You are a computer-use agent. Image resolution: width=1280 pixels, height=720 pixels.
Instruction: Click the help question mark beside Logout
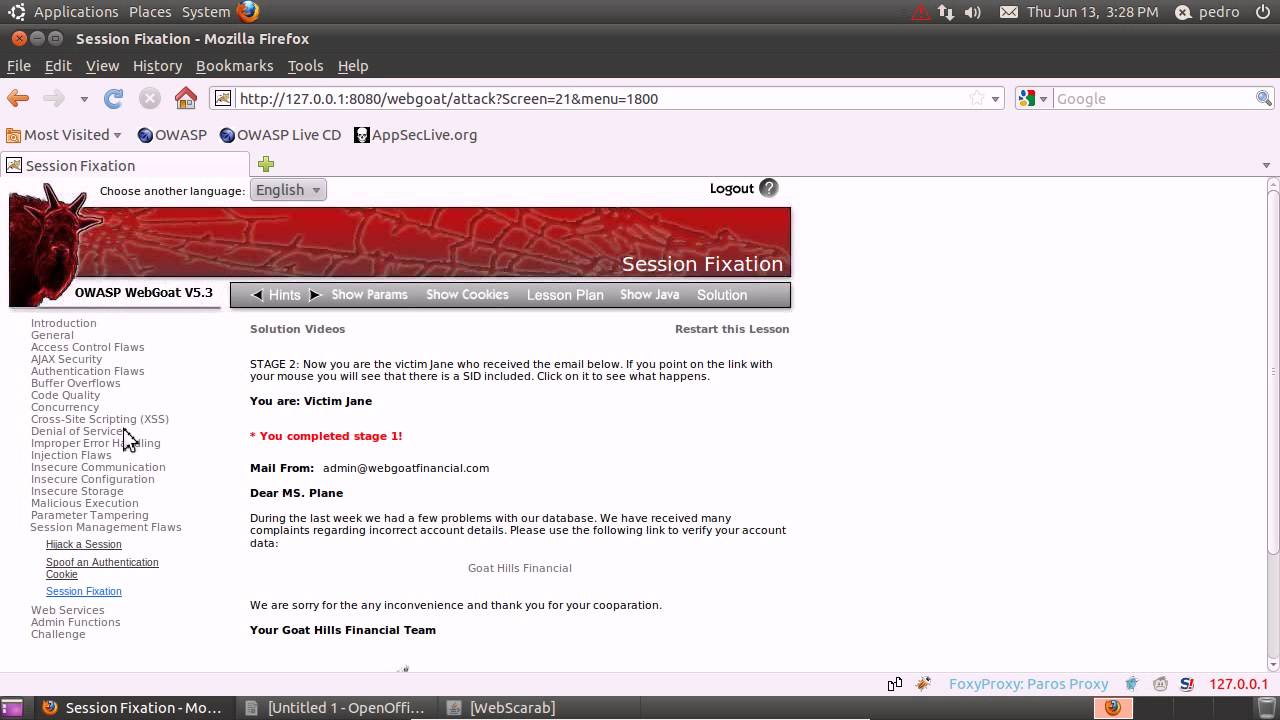(x=768, y=188)
